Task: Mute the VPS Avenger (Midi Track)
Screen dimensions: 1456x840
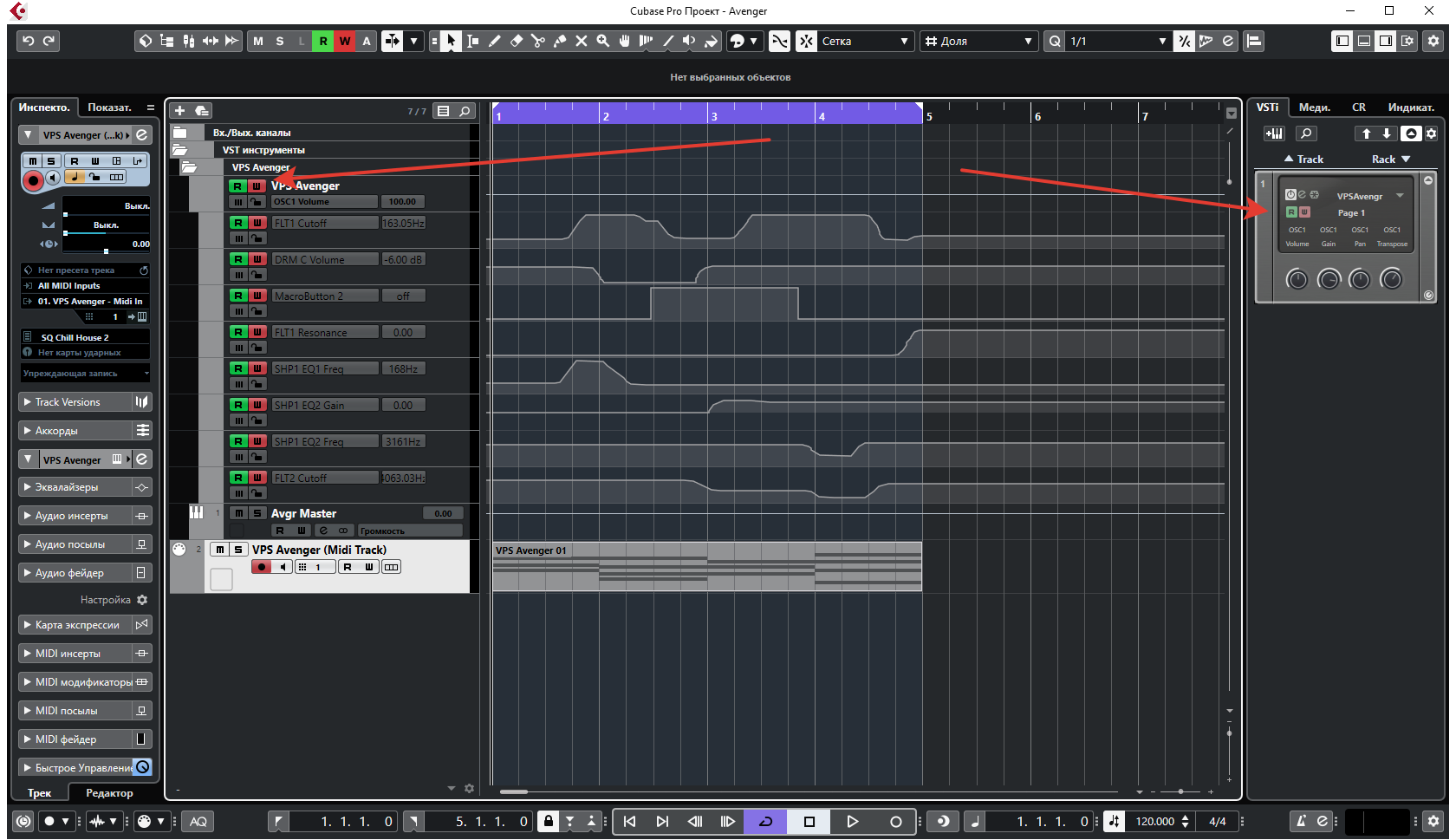Action: pos(220,550)
